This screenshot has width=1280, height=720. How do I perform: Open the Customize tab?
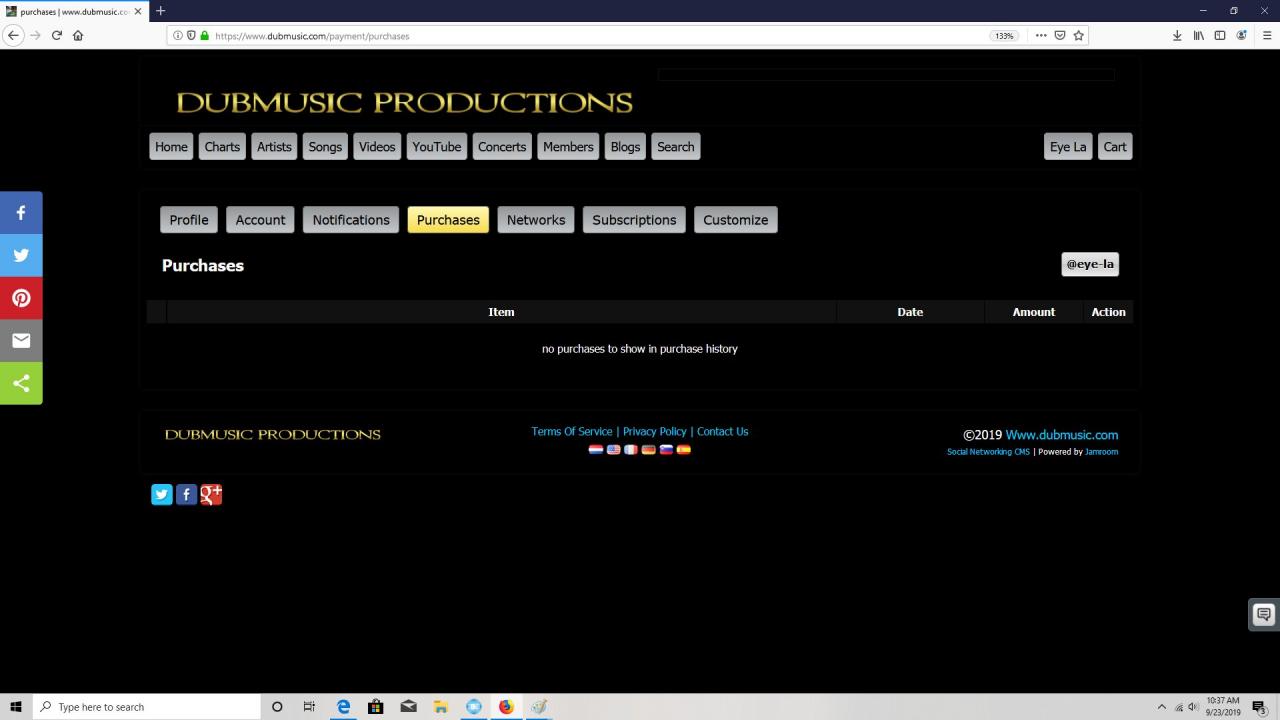pyautogui.click(x=736, y=220)
